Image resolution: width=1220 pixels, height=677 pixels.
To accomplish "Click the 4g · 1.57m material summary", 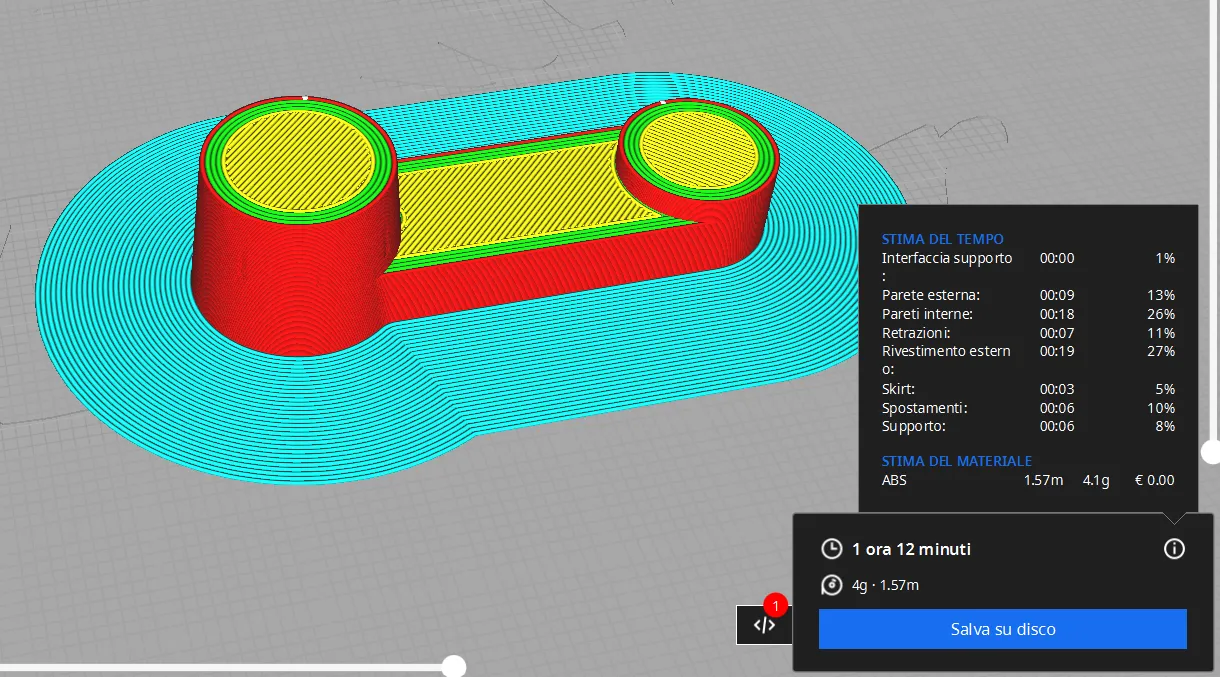I will 885,585.
